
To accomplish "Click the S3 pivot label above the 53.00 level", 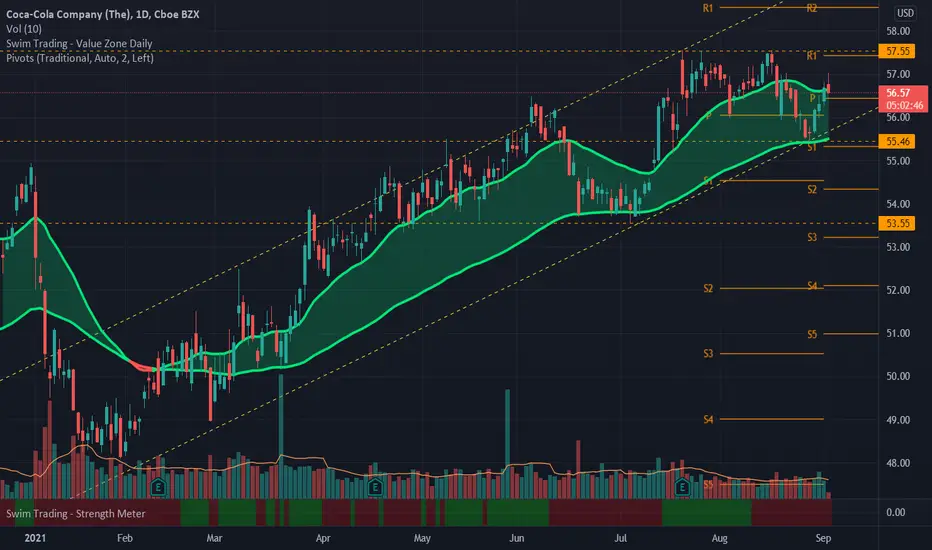I will [x=812, y=237].
